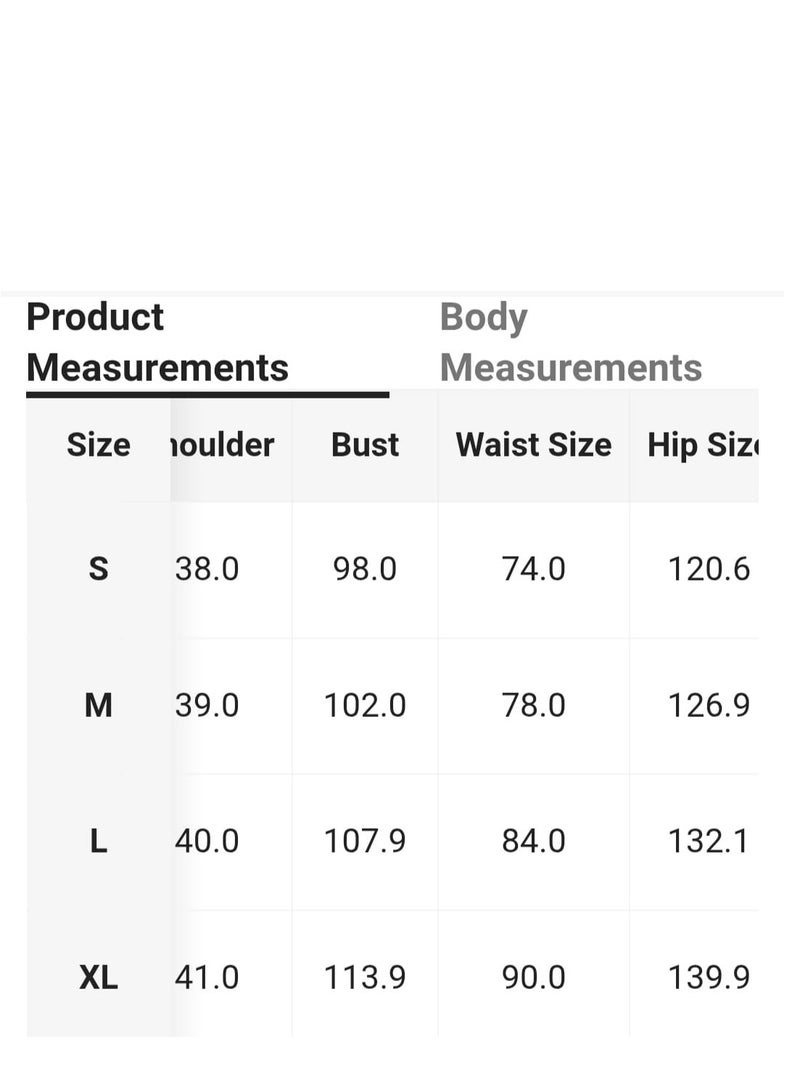This screenshot has height=1092, width=800.
Task: Switch to Body Measurements tab
Action: point(571,342)
